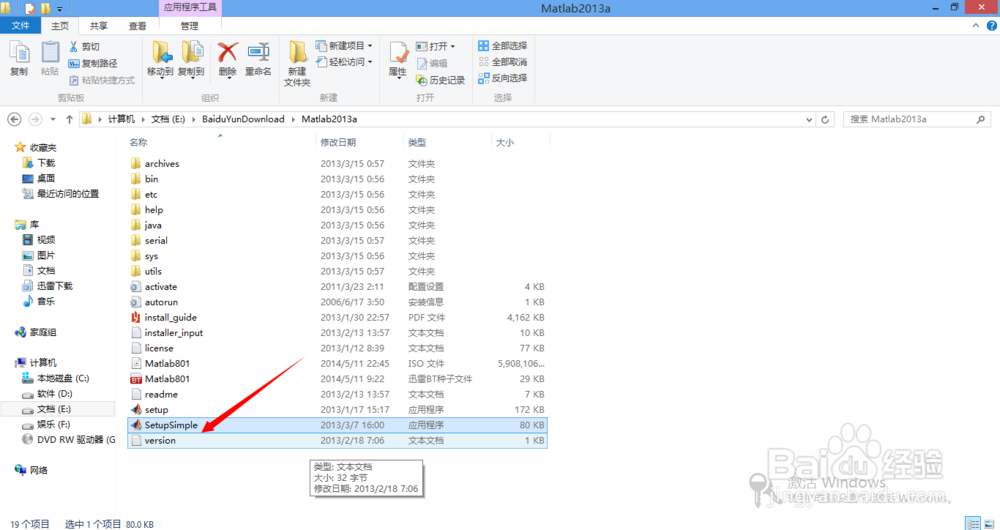The height and width of the screenshot is (530, 1000).
Task: Open 下载 in favorites sidebar
Action: [x=46, y=163]
